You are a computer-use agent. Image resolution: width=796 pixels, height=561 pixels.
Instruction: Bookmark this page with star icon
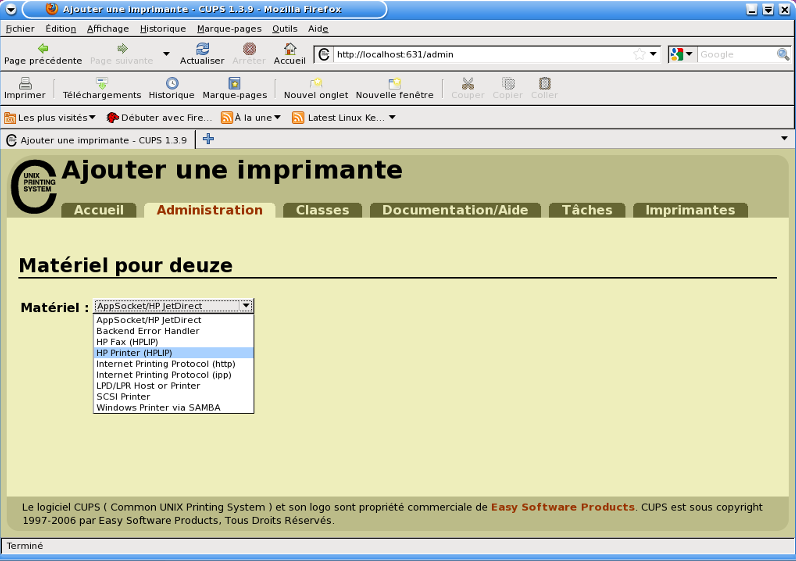(x=639, y=54)
